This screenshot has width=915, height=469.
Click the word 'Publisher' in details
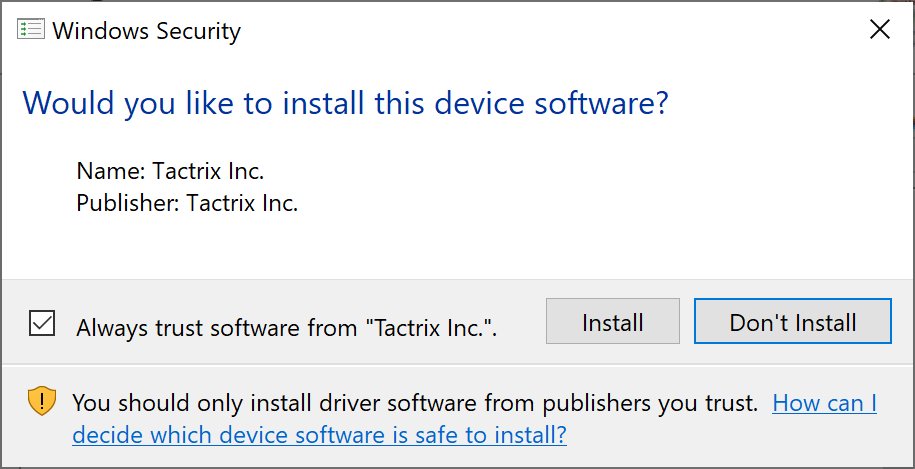[127, 202]
